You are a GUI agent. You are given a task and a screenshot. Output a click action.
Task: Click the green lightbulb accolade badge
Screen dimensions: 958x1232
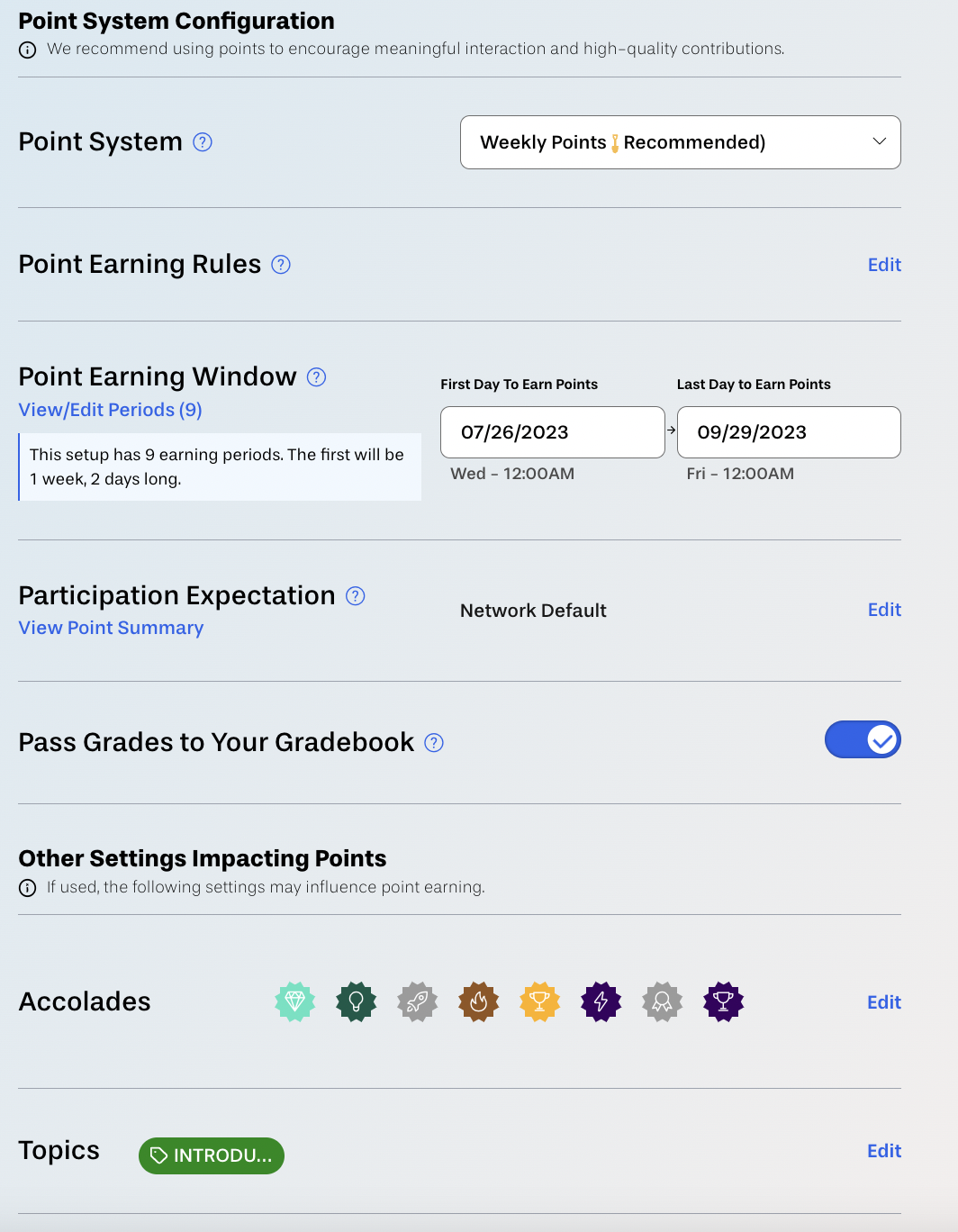pyautogui.click(x=357, y=1001)
